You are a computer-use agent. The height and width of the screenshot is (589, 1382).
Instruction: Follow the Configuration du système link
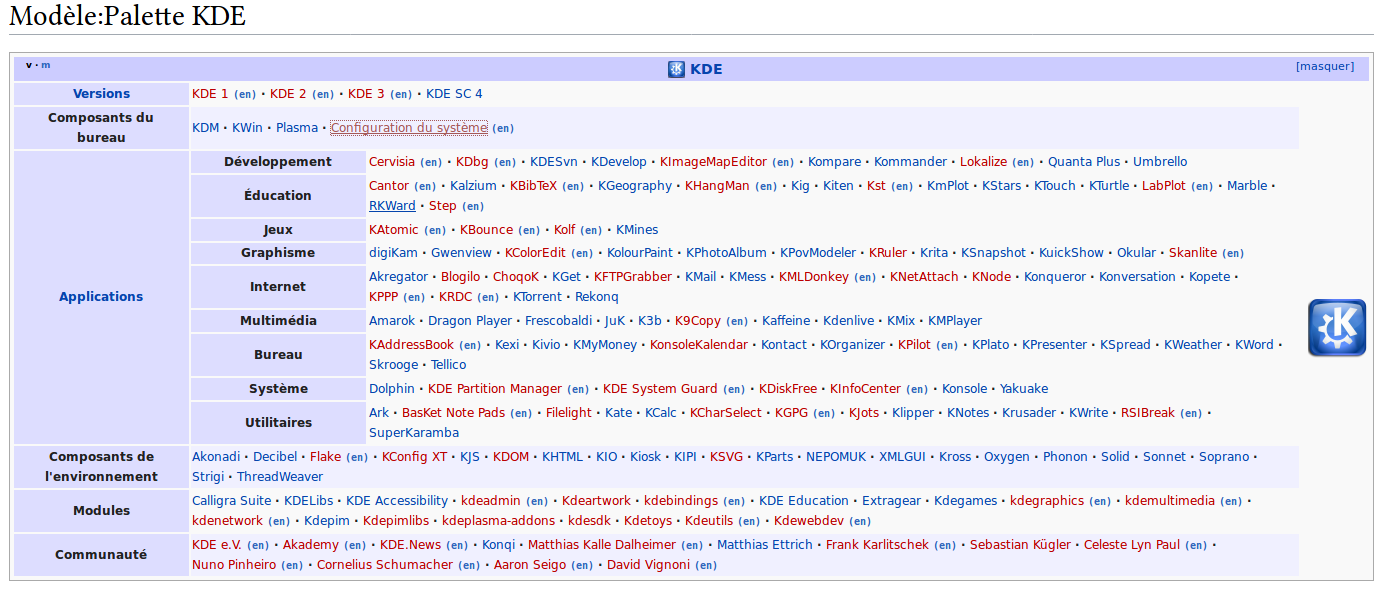408,128
